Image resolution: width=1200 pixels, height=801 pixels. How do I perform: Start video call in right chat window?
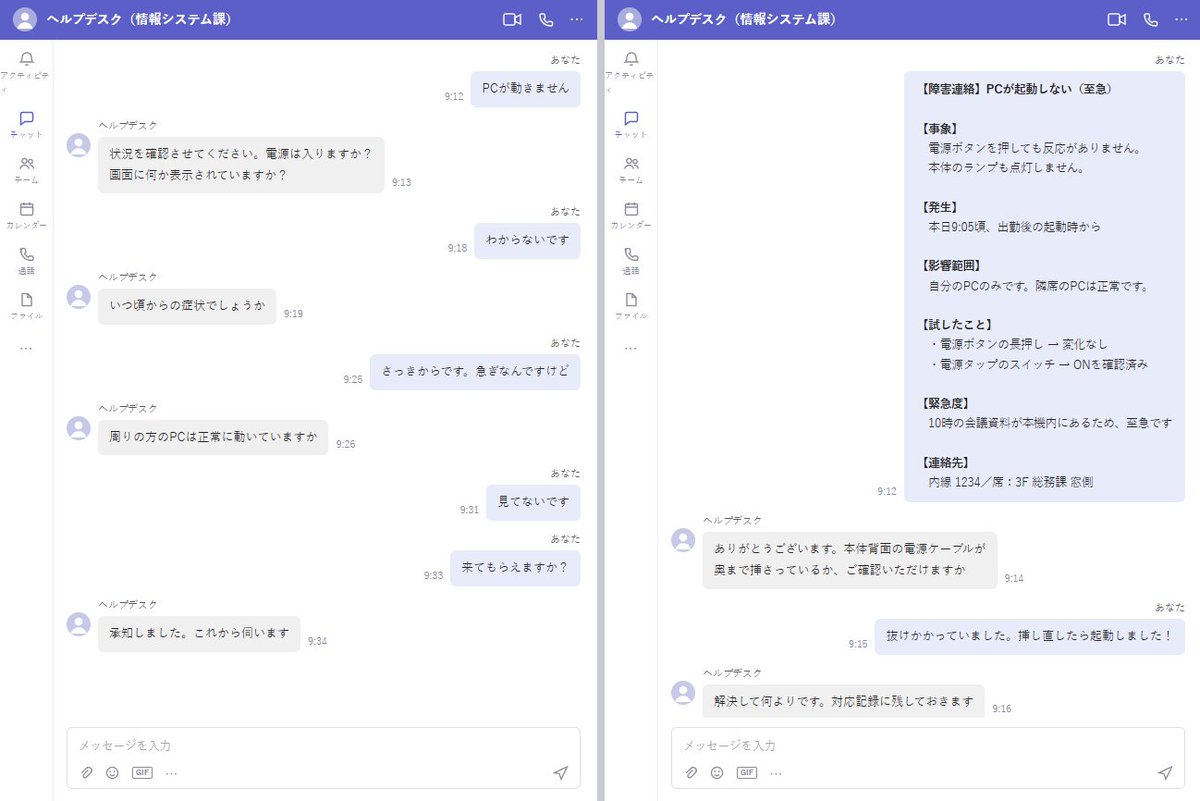[x=1117, y=19]
